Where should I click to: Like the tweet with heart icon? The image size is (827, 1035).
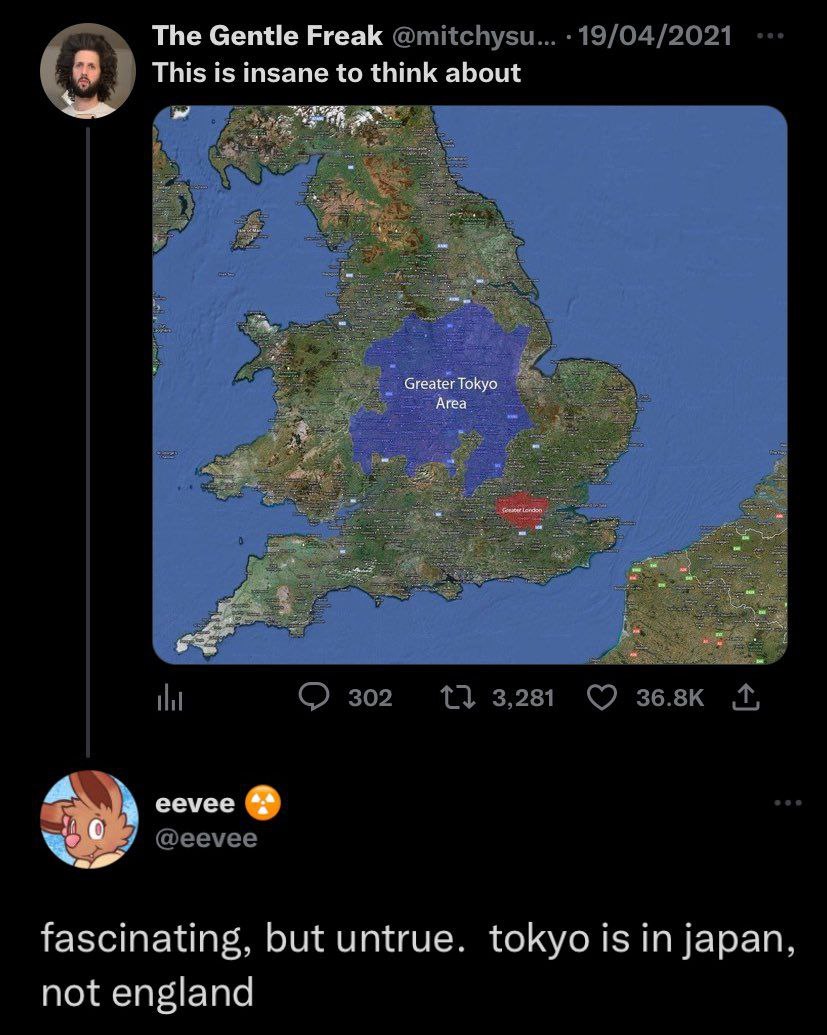coord(603,697)
